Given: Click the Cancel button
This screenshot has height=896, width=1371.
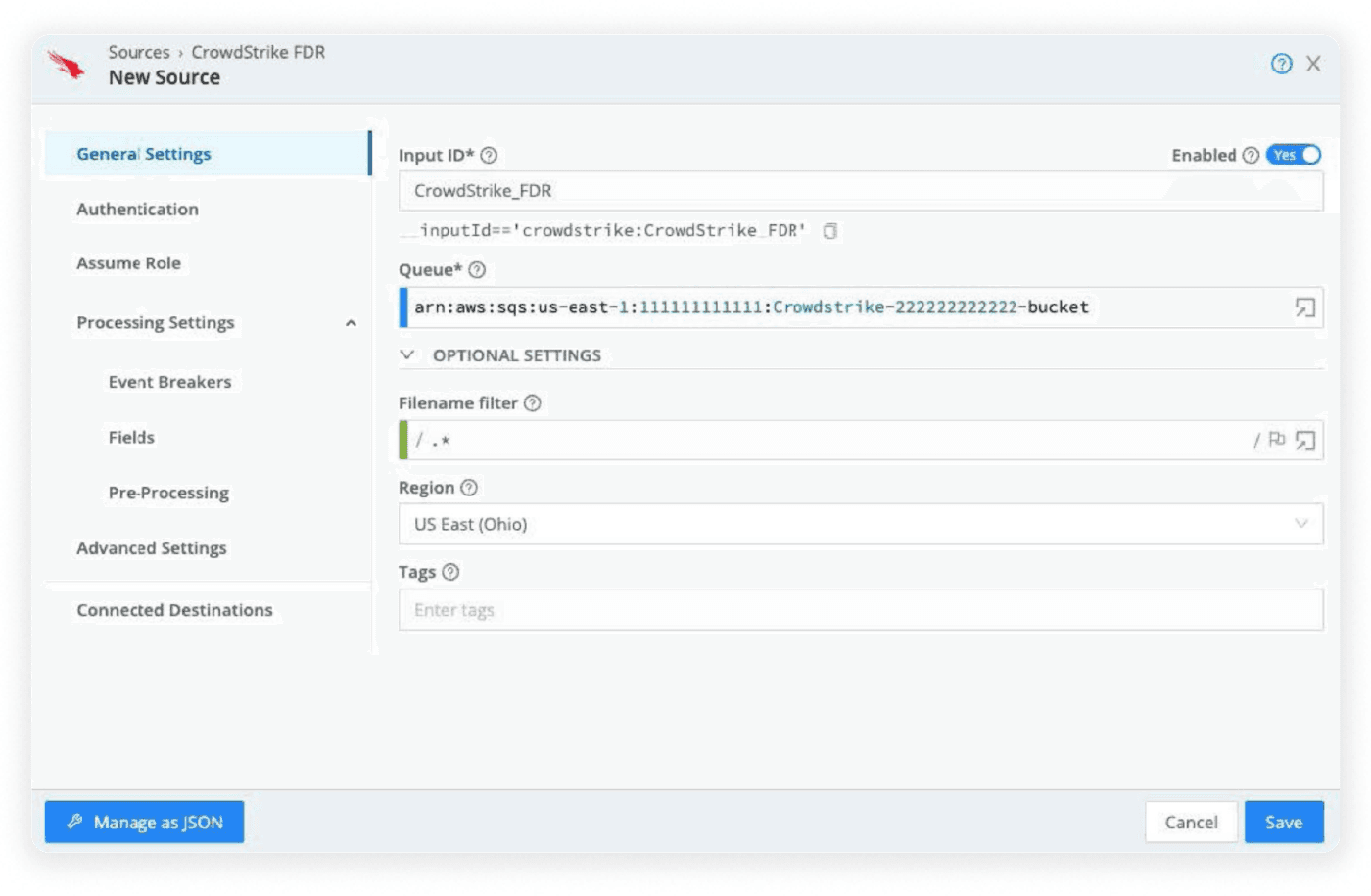Looking at the screenshot, I should pos(1191,823).
